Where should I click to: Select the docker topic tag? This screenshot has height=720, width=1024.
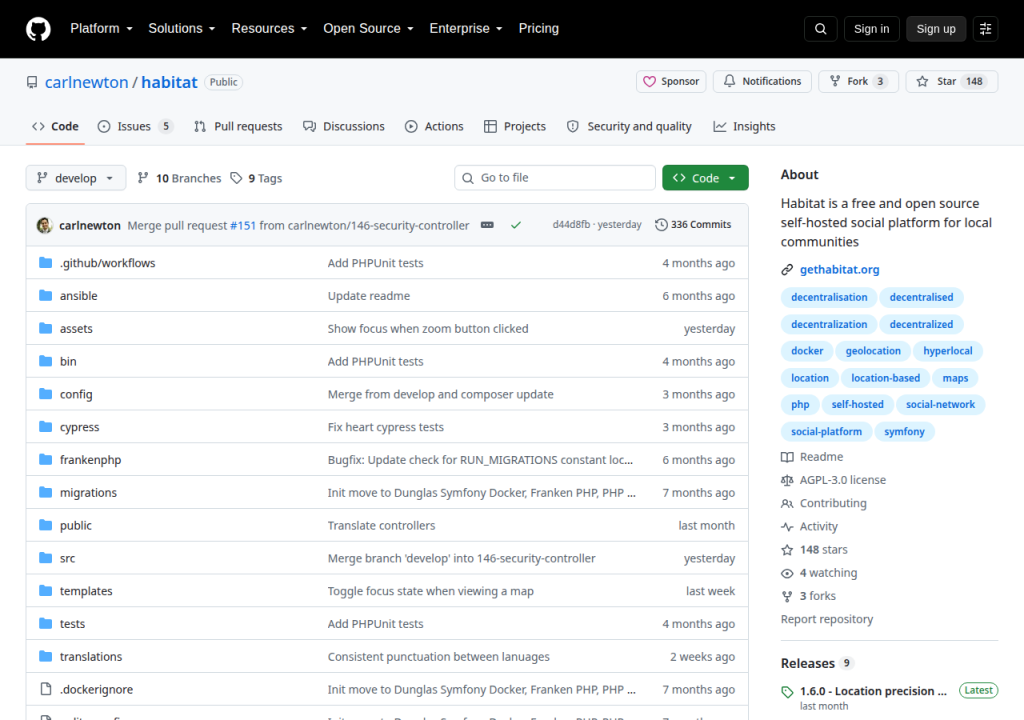coord(807,351)
